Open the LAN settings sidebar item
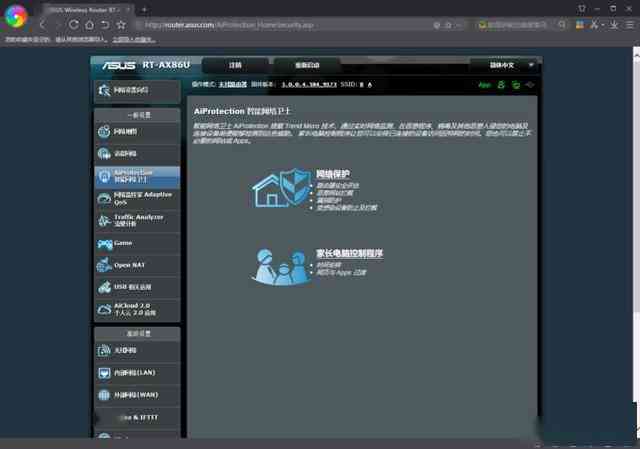The width and height of the screenshot is (640, 449). pyautogui.click(x=137, y=373)
